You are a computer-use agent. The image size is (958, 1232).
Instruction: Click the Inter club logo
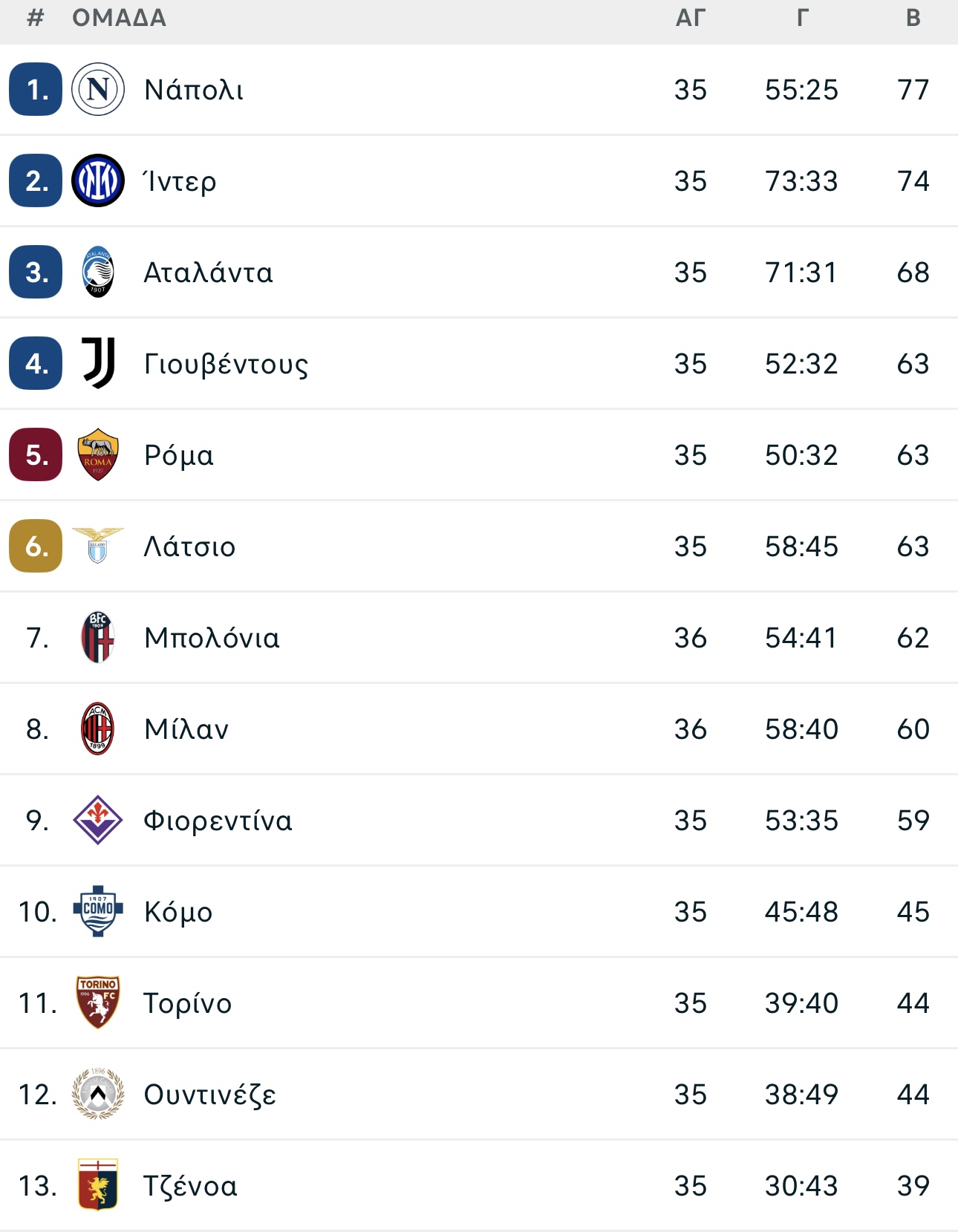click(98, 181)
